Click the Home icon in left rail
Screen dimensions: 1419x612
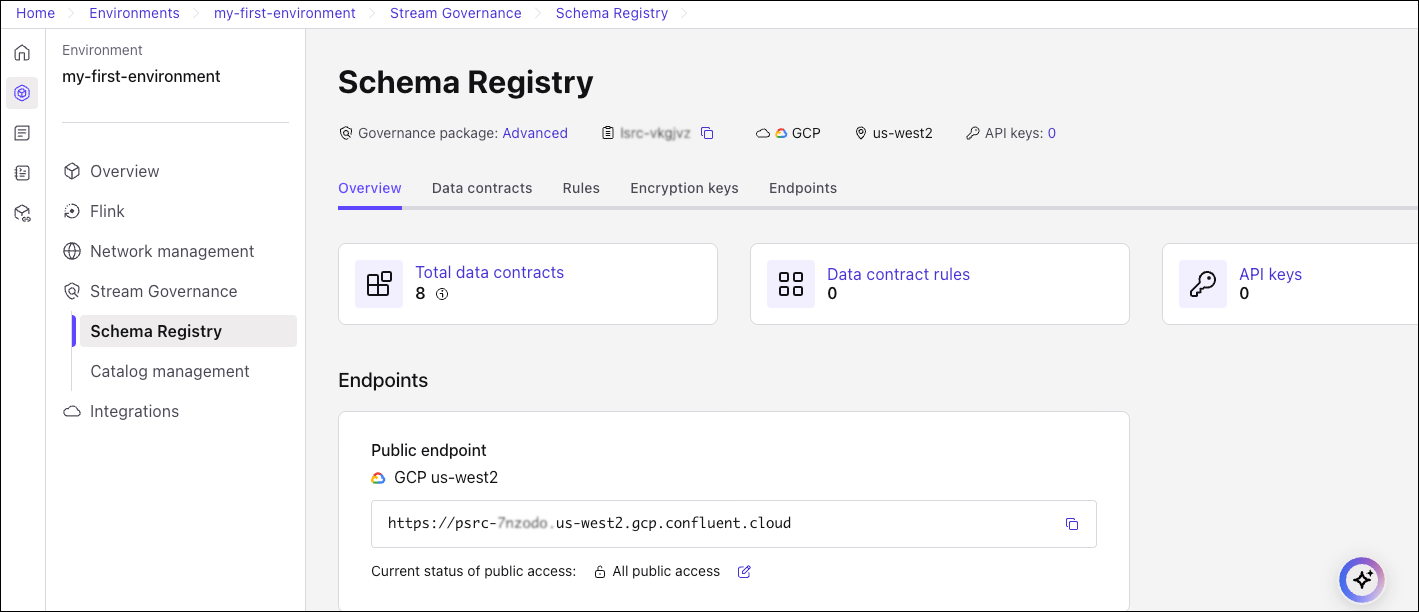[22, 53]
